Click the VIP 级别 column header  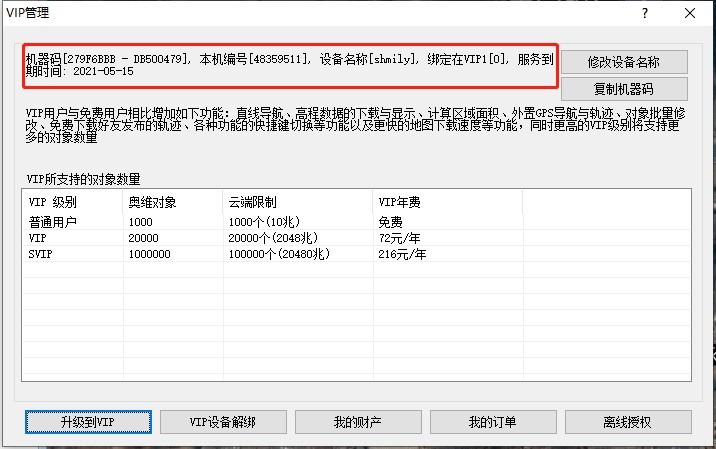(x=74, y=202)
